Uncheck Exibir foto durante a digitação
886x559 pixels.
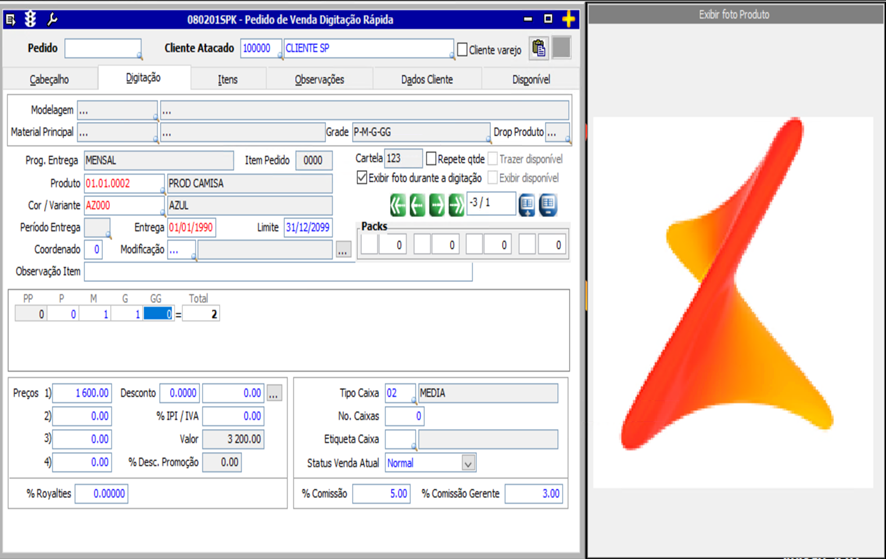(x=362, y=178)
